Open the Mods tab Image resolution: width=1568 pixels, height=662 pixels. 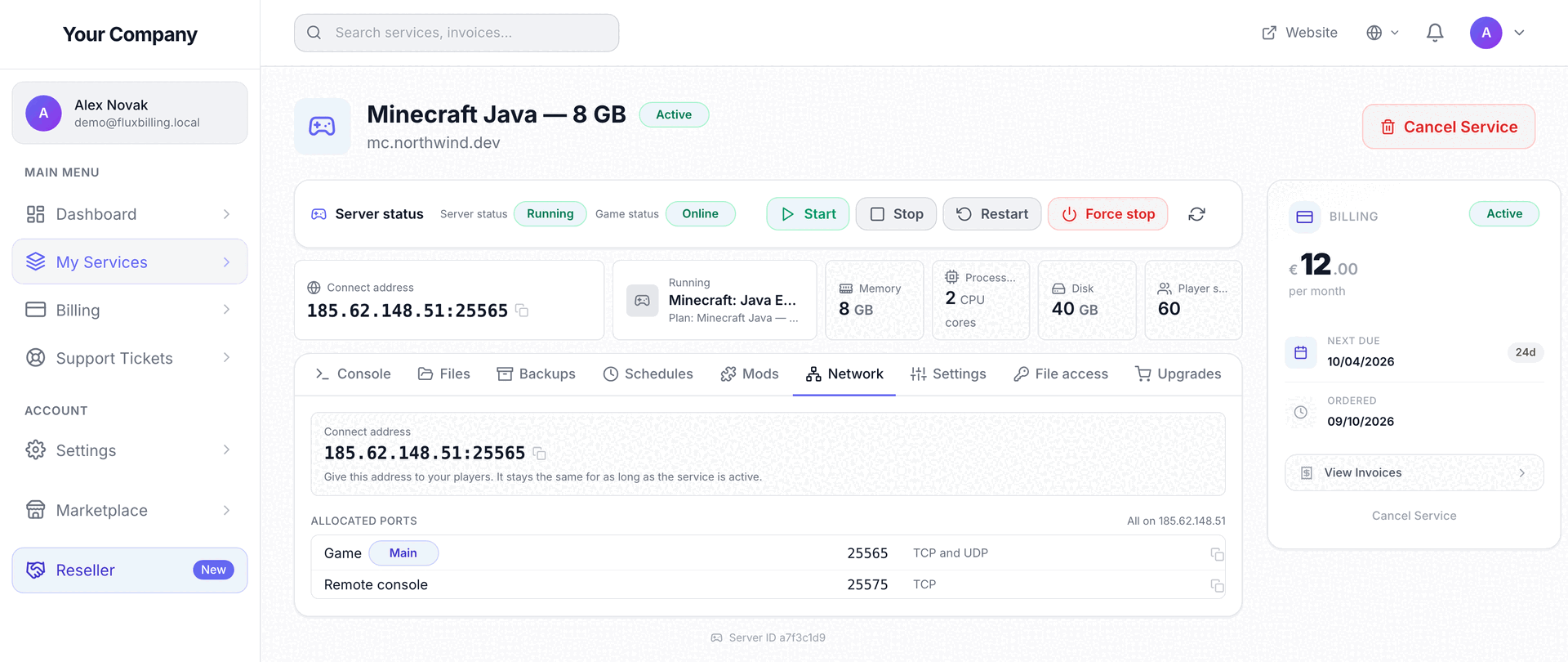tap(749, 373)
